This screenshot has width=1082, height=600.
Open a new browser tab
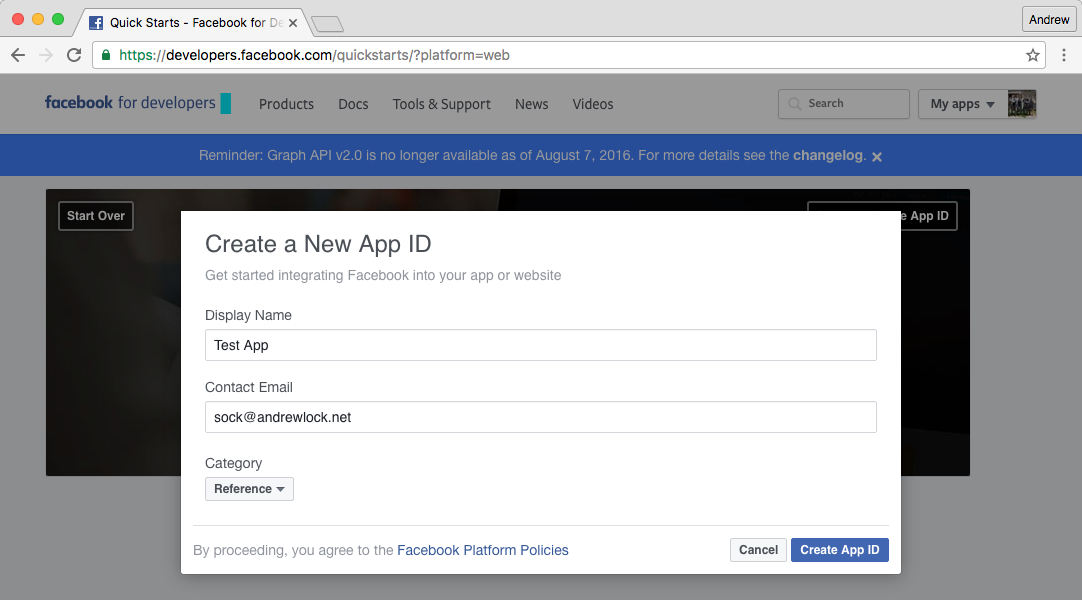coord(327,24)
